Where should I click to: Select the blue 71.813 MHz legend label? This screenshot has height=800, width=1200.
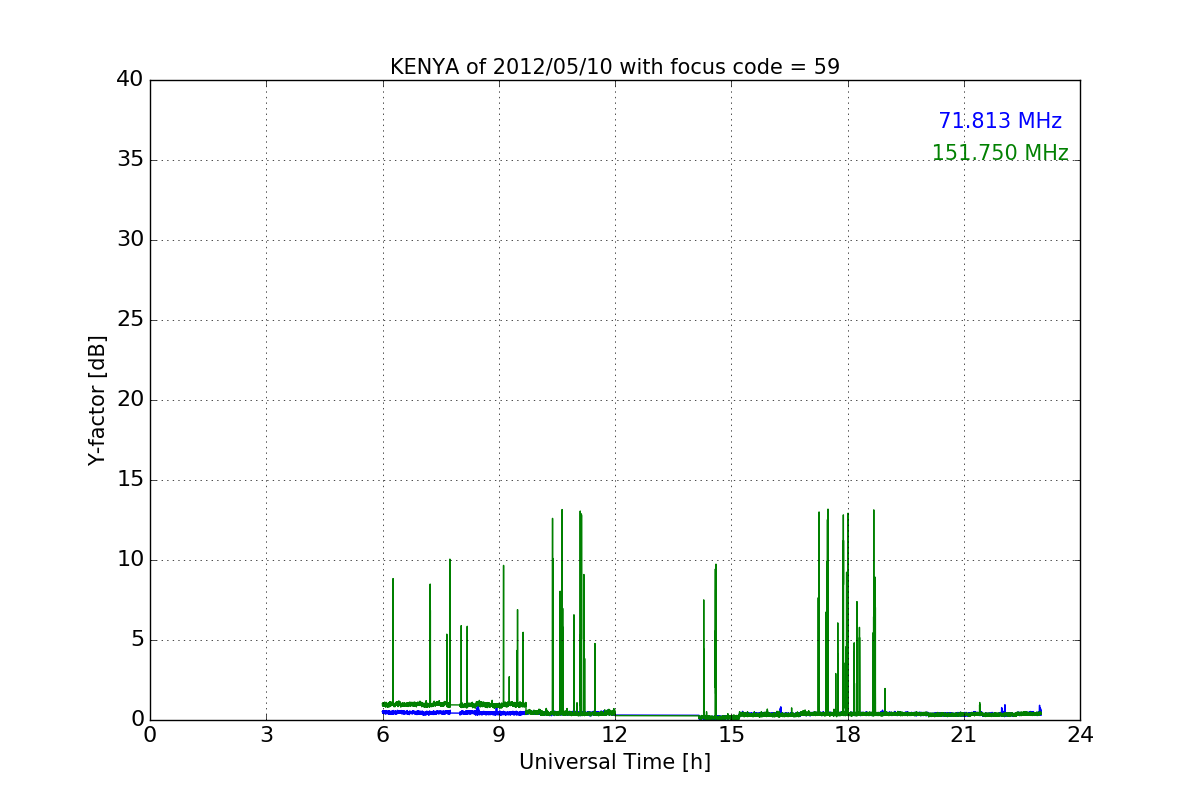pos(1000,121)
